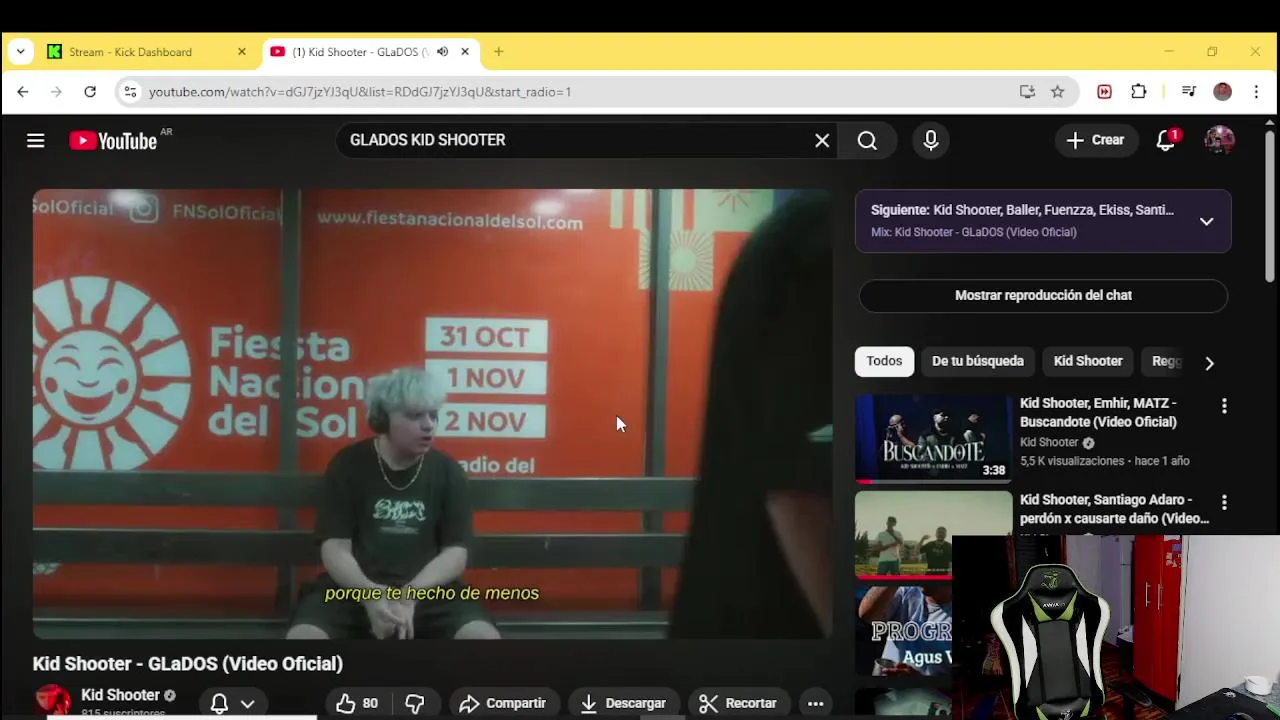Open perdón x causarte daño thumbnail
The image size is (1280, 720).
pos(933,535)
